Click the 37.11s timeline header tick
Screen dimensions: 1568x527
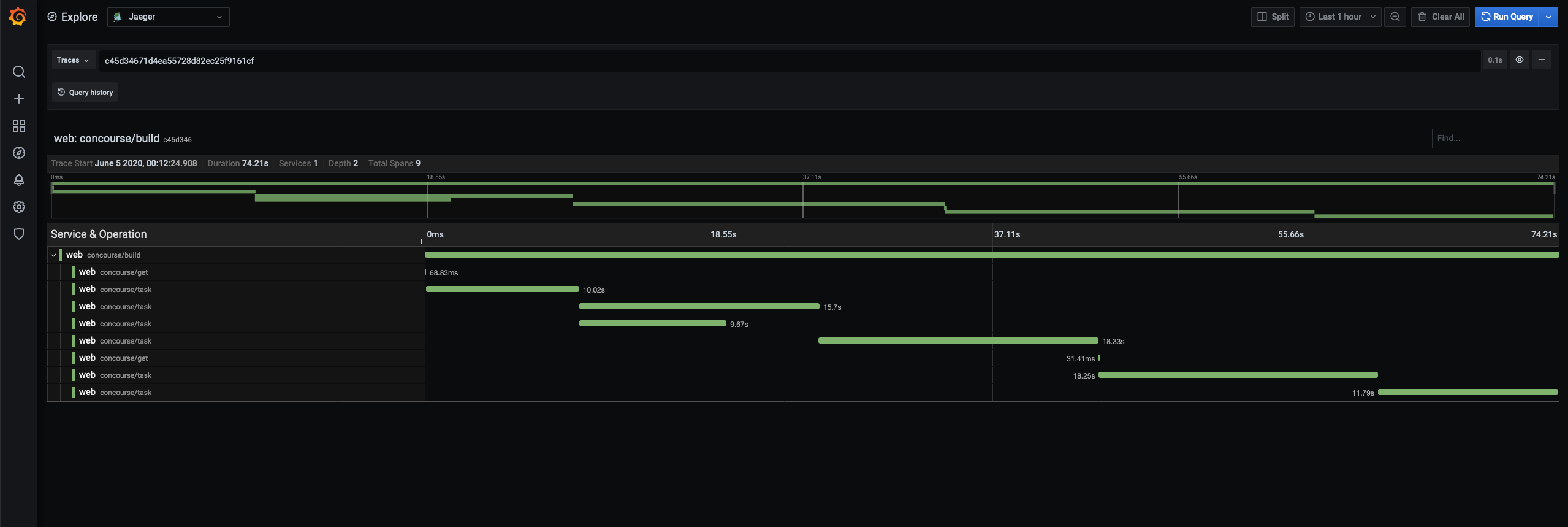(x=1007, y=234)
